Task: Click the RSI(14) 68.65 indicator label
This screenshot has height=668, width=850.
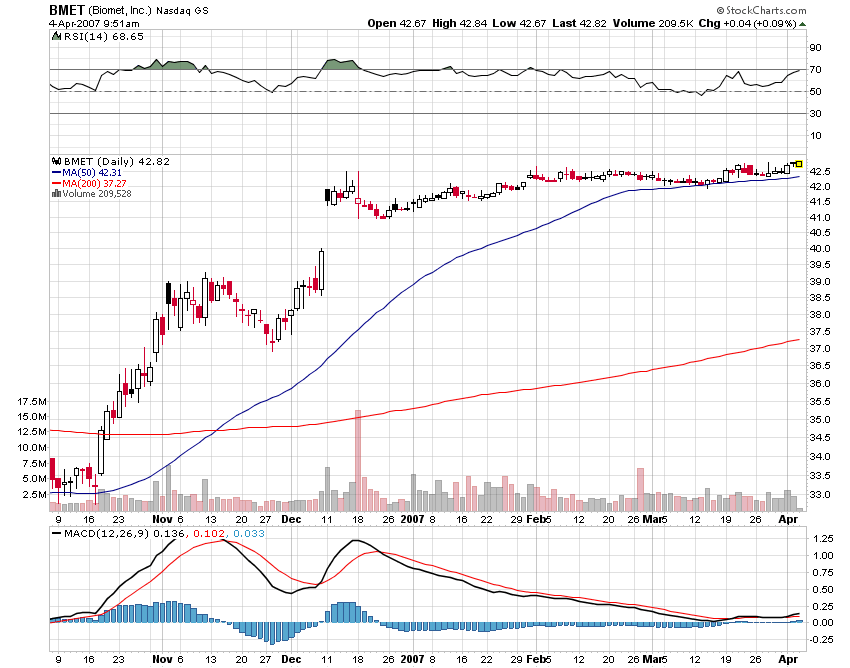Action: (x=104, y=36)
